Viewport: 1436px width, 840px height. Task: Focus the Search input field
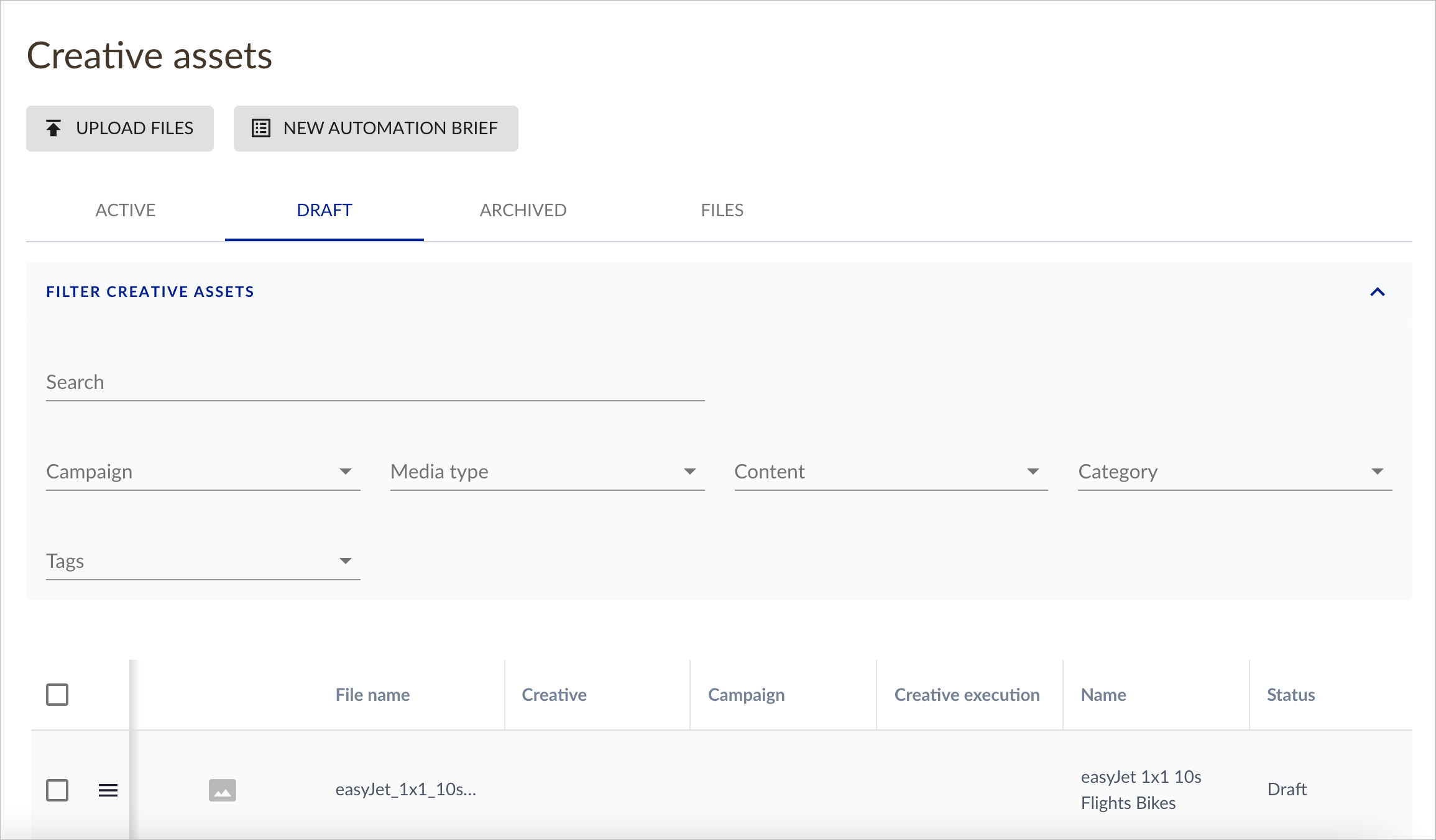point(375,383)
